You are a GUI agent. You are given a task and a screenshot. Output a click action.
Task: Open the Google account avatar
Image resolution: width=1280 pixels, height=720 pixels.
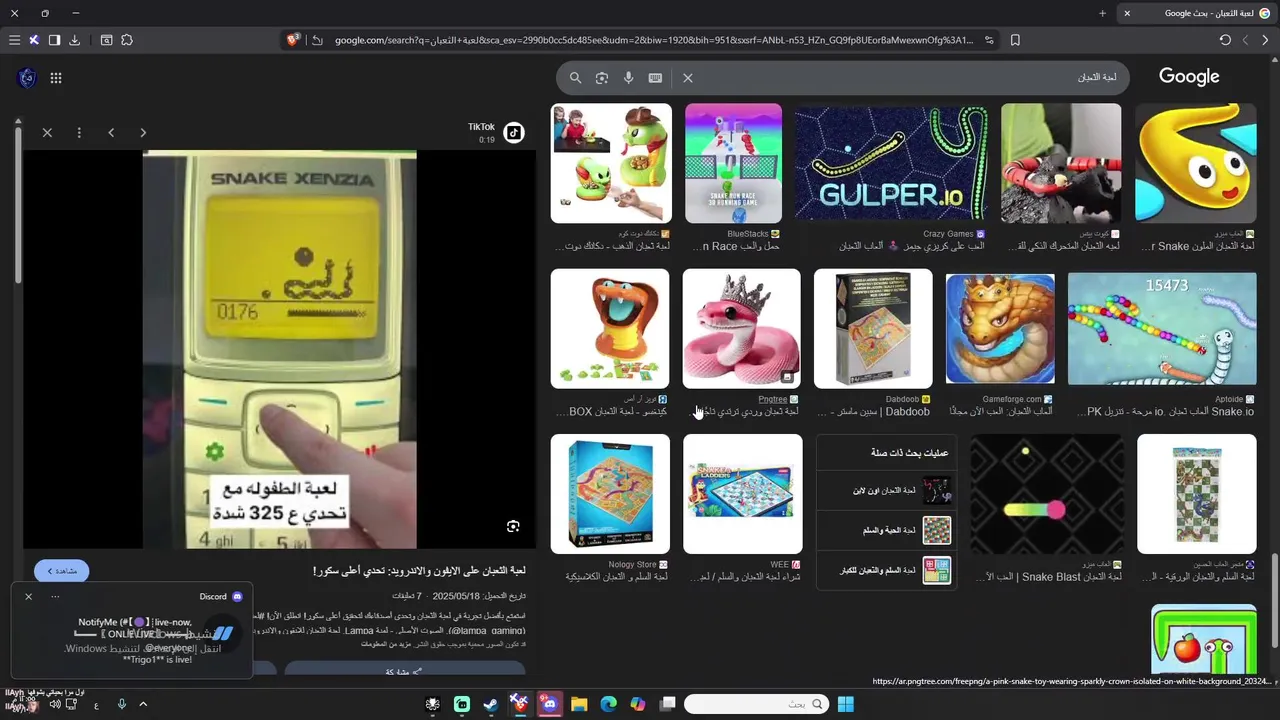[27, 78]
